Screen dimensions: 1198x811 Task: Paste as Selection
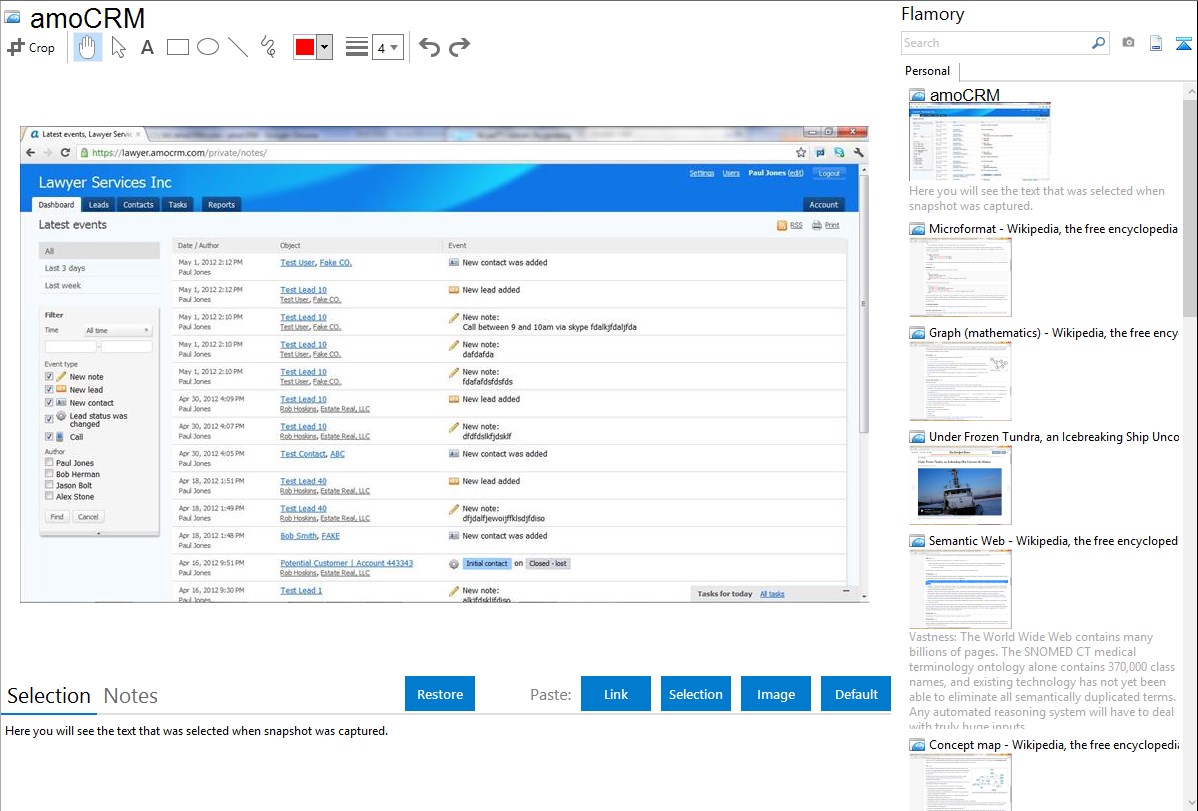point(696,694)
